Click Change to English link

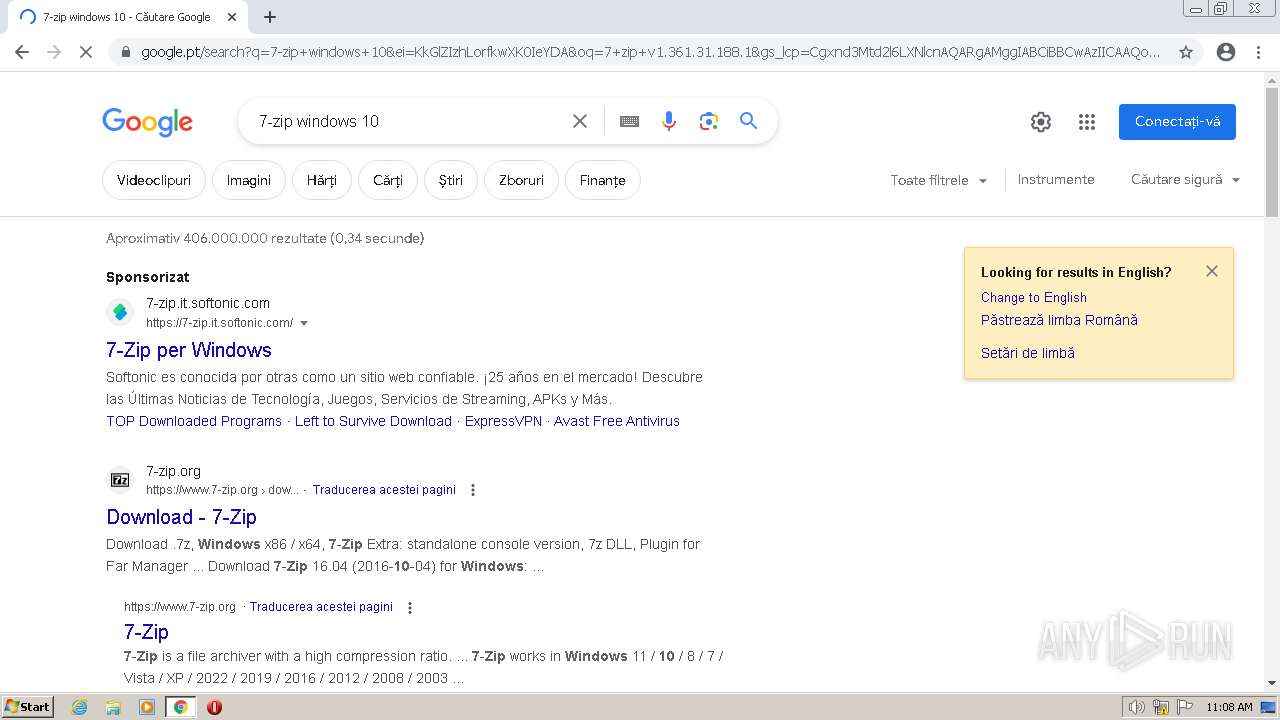point(1034,297)
